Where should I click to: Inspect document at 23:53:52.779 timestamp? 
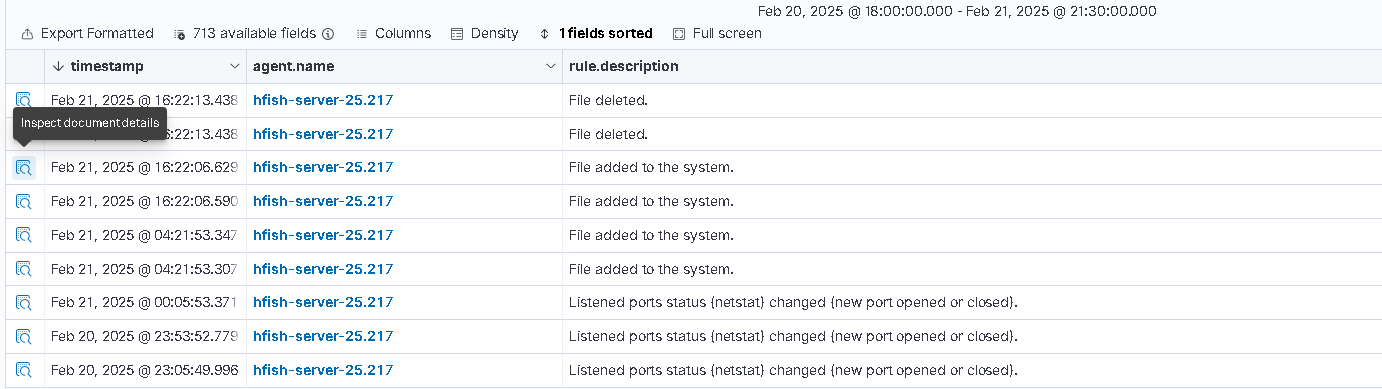24,336
